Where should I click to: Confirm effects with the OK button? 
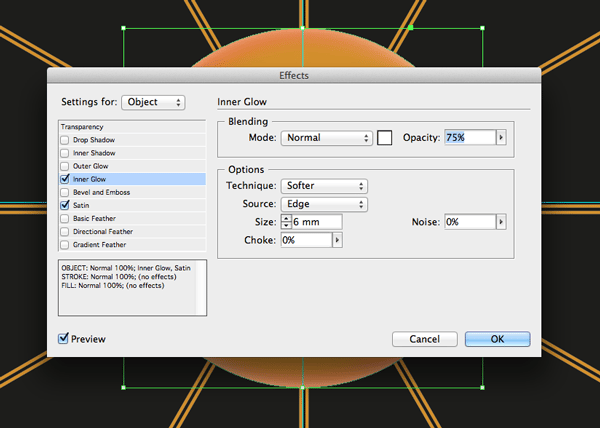click(497, 339)
